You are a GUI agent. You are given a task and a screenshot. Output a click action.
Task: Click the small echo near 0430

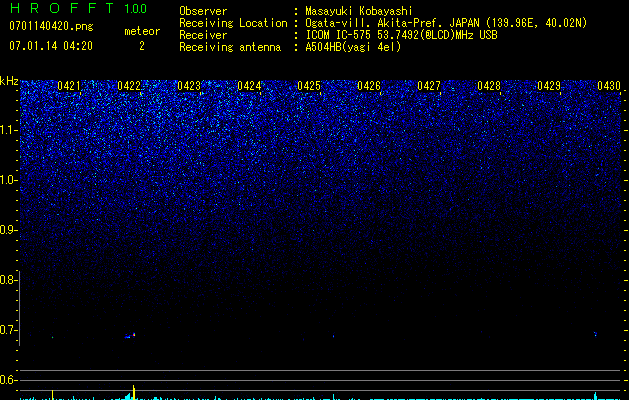pyautogui.click(x=595, y=334)
